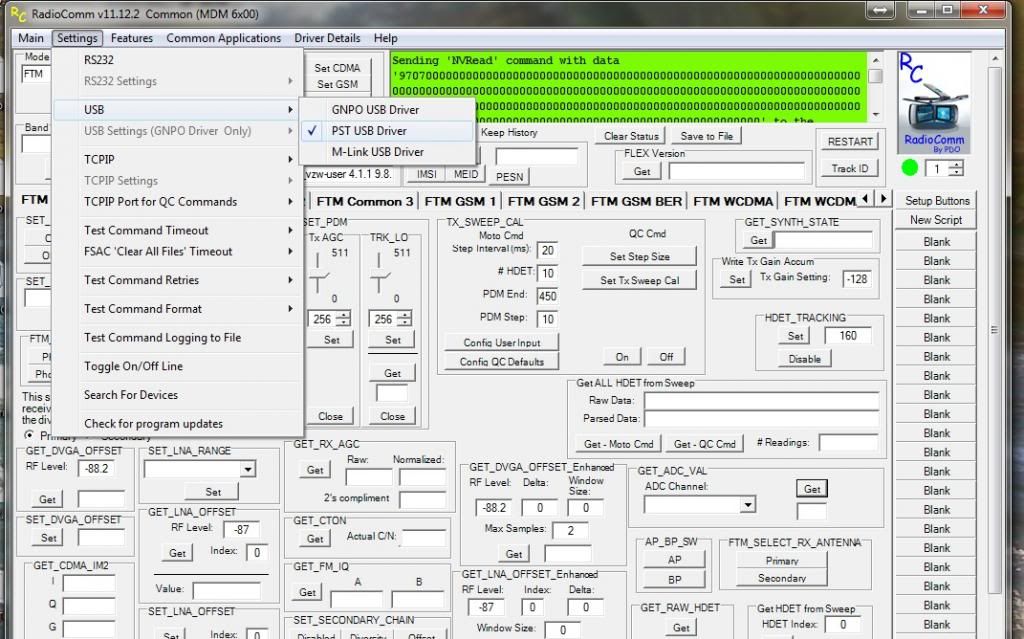This screenshot has width=1024, height=639.
Task: Click the HDET_TRACKING Disable button
Action: (x=805, y=359)
